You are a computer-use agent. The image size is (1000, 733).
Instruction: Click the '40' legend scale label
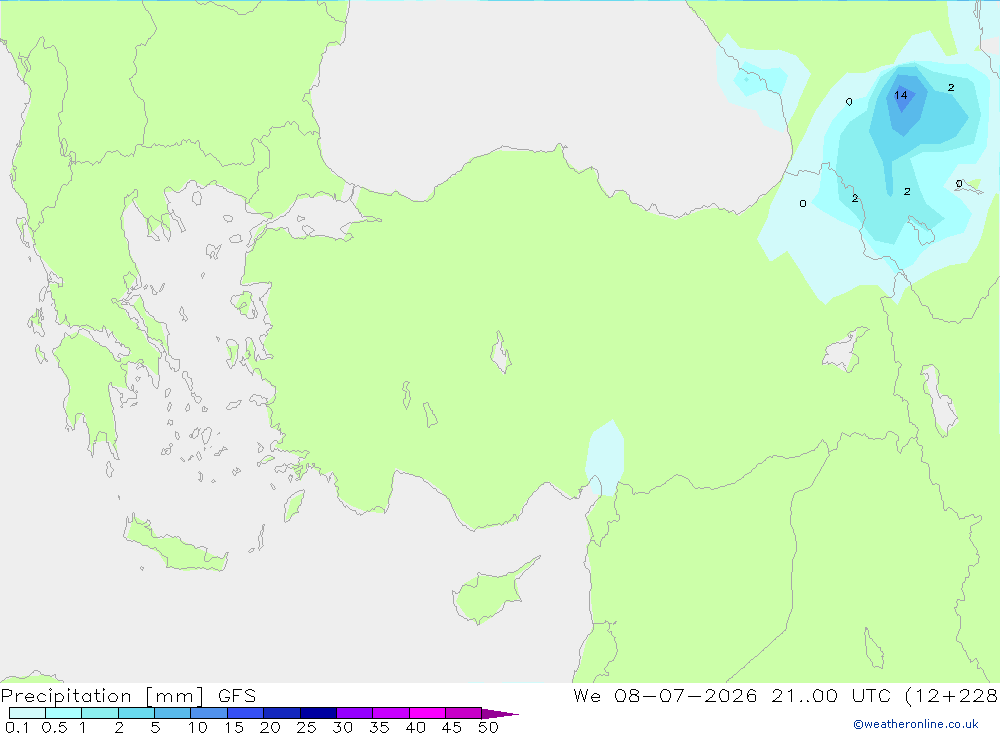[416, 727]
